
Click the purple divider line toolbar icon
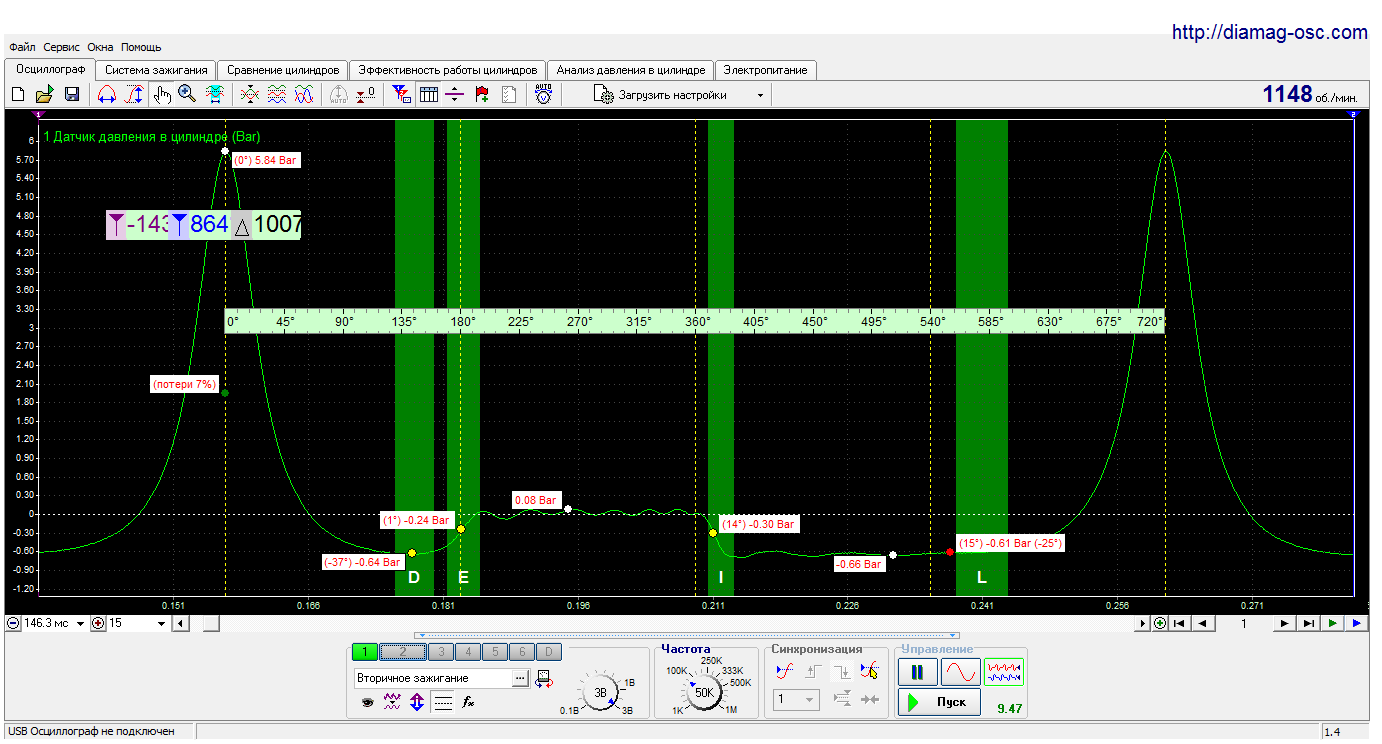click(x=455, y=94)
